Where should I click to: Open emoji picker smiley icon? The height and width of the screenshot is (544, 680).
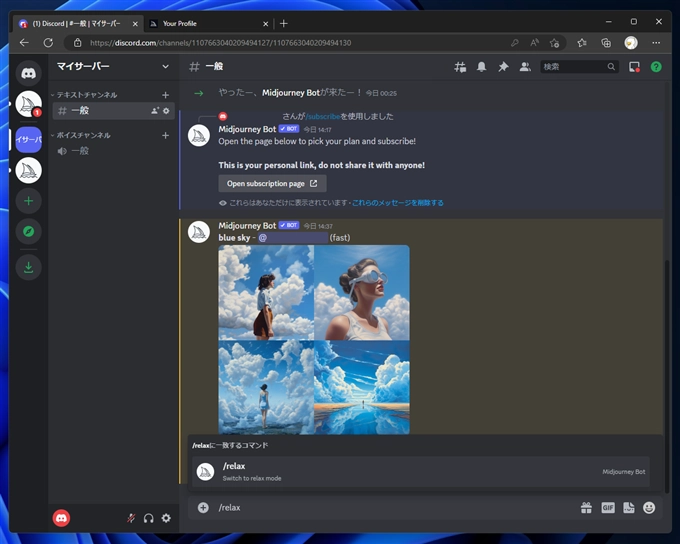pos(649,508)
